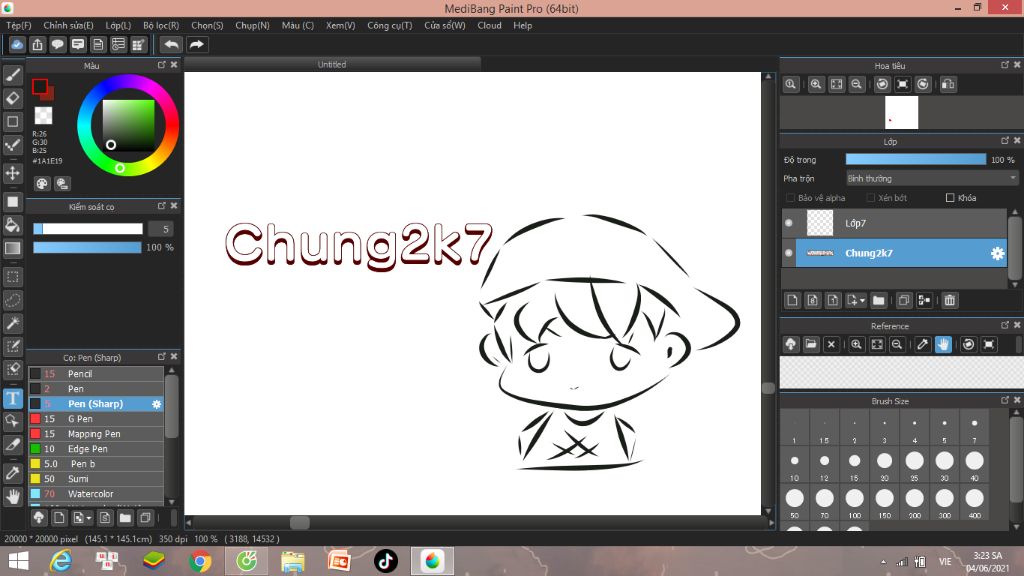Click the cloud save icon in top toolbar
The width and height of the screenshot is (1024, 576).
point(17,44)
